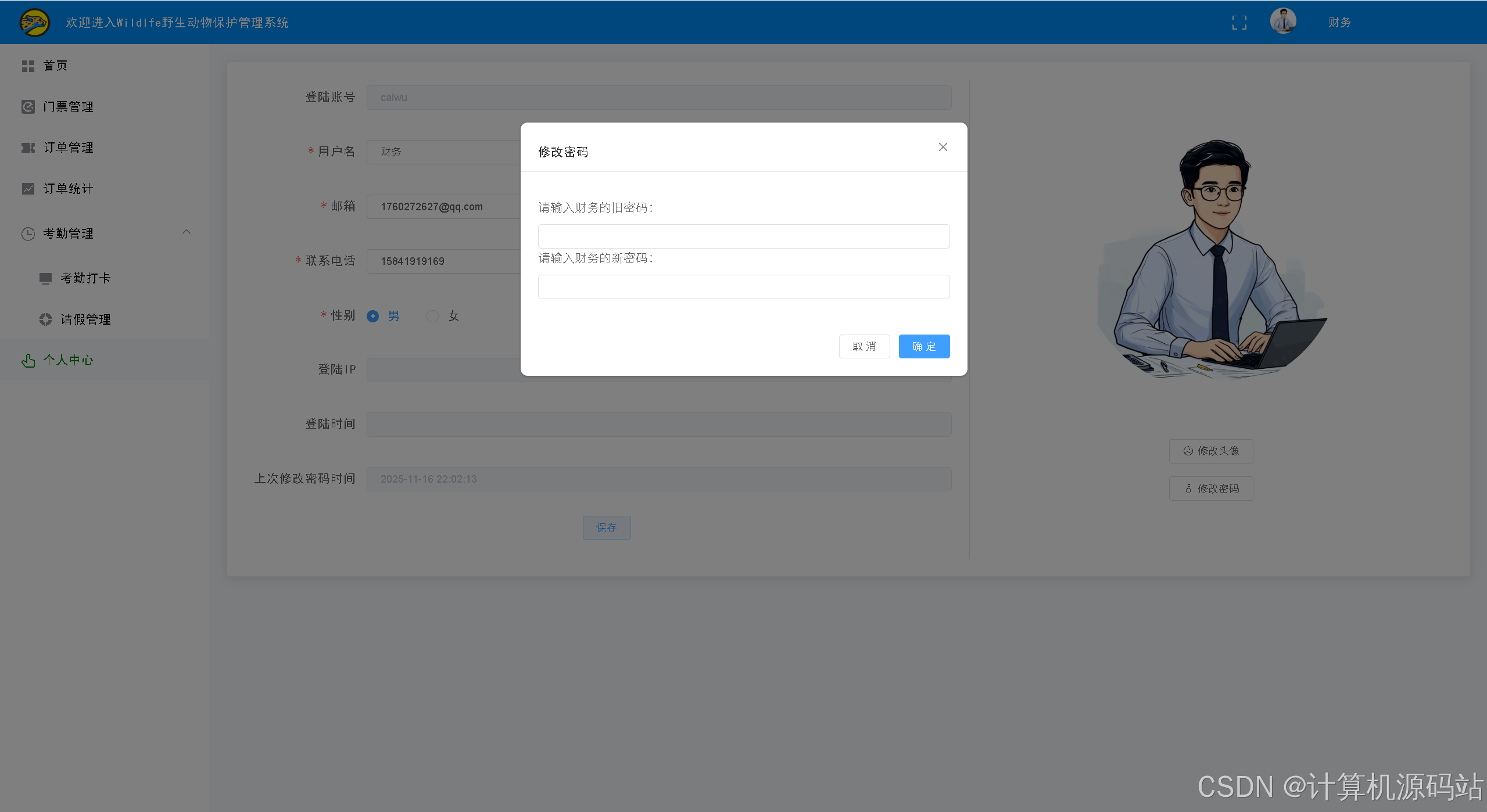The height and width of the screenshot is (812, 1487).
Task: Open the user avatar in header
Action: (x=1283, y=21)
